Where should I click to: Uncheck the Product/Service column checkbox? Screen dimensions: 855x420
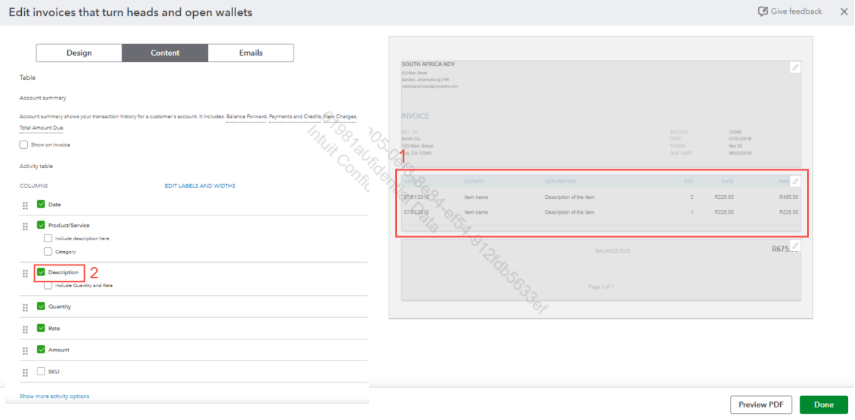point(40,225)
